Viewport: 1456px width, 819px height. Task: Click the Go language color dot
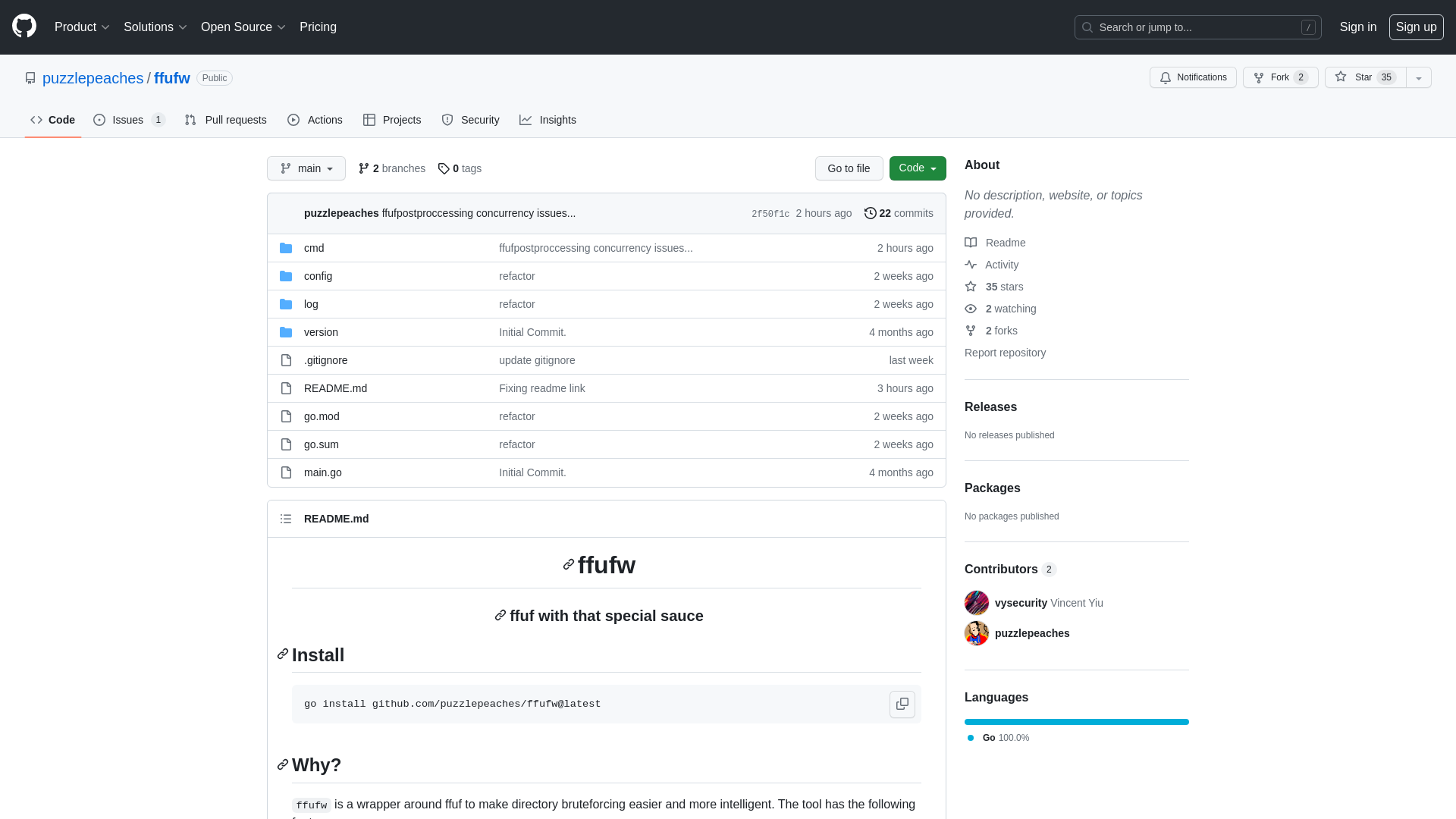click(971, 738)
